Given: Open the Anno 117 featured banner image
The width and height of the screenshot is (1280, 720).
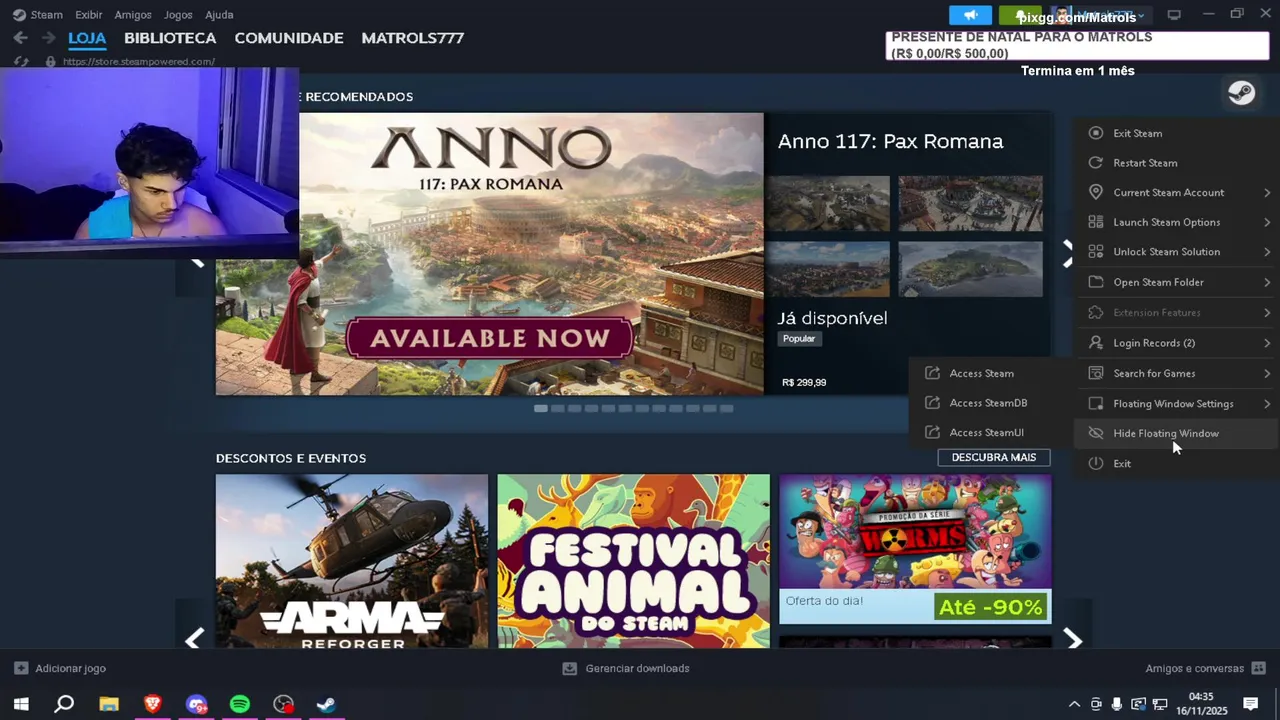Looking at the screenshot, I should click(x=490, y=254).
